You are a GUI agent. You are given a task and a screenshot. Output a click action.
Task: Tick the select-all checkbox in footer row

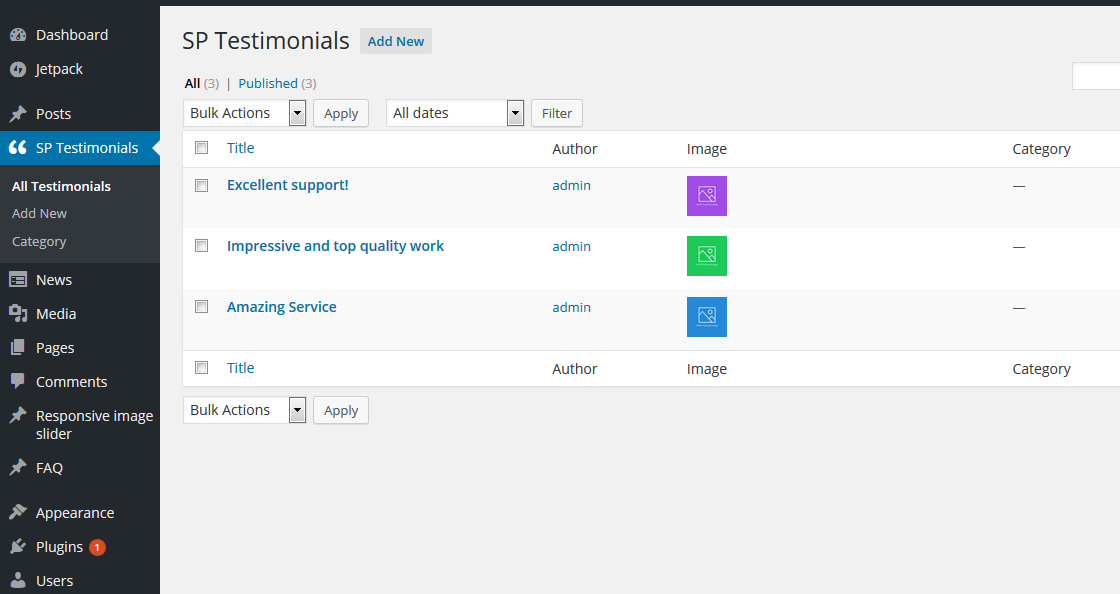coord(201,368)
